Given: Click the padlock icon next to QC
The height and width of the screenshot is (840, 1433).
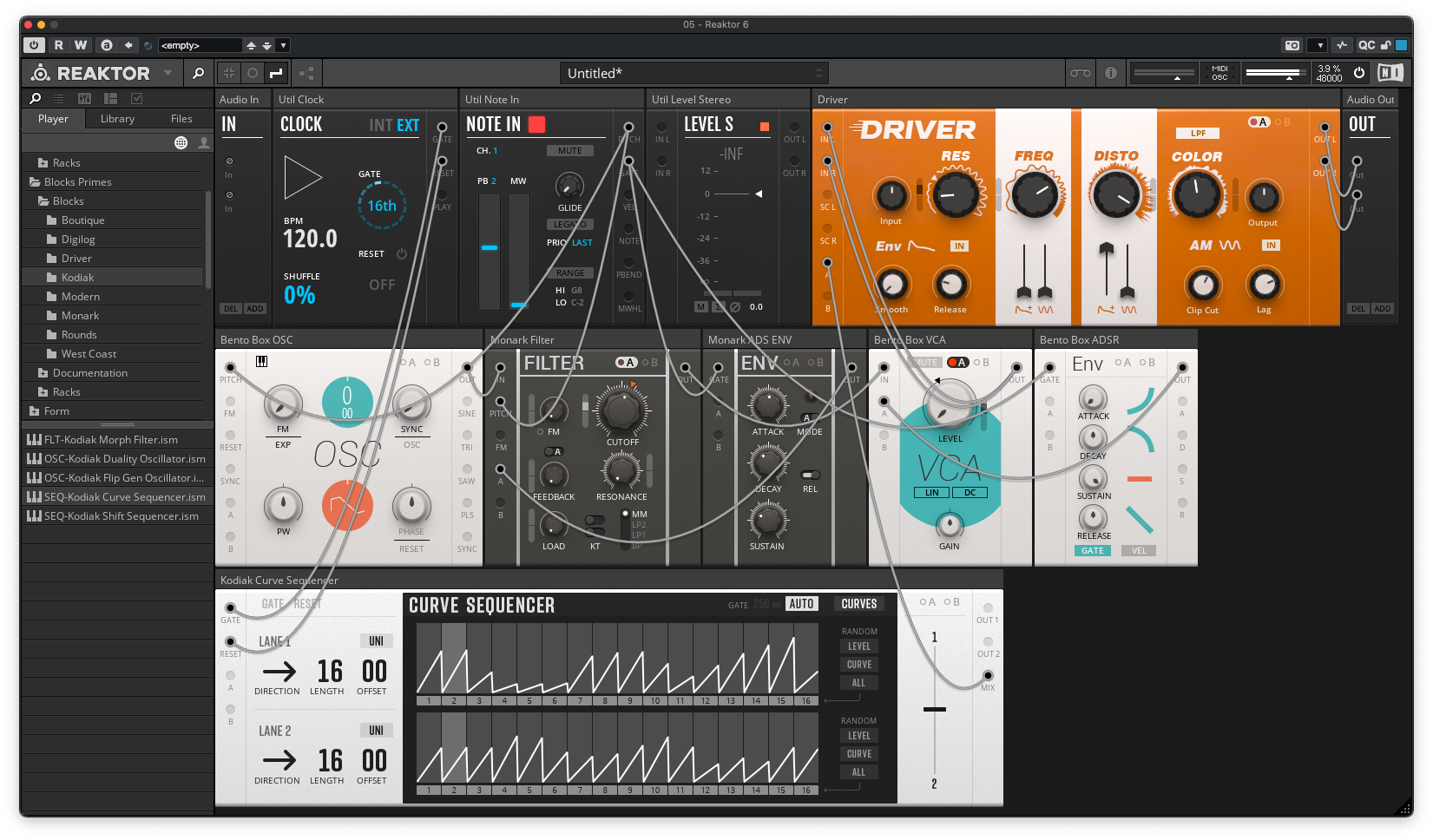Looking at the screenshot, I should coord(1385,45).
